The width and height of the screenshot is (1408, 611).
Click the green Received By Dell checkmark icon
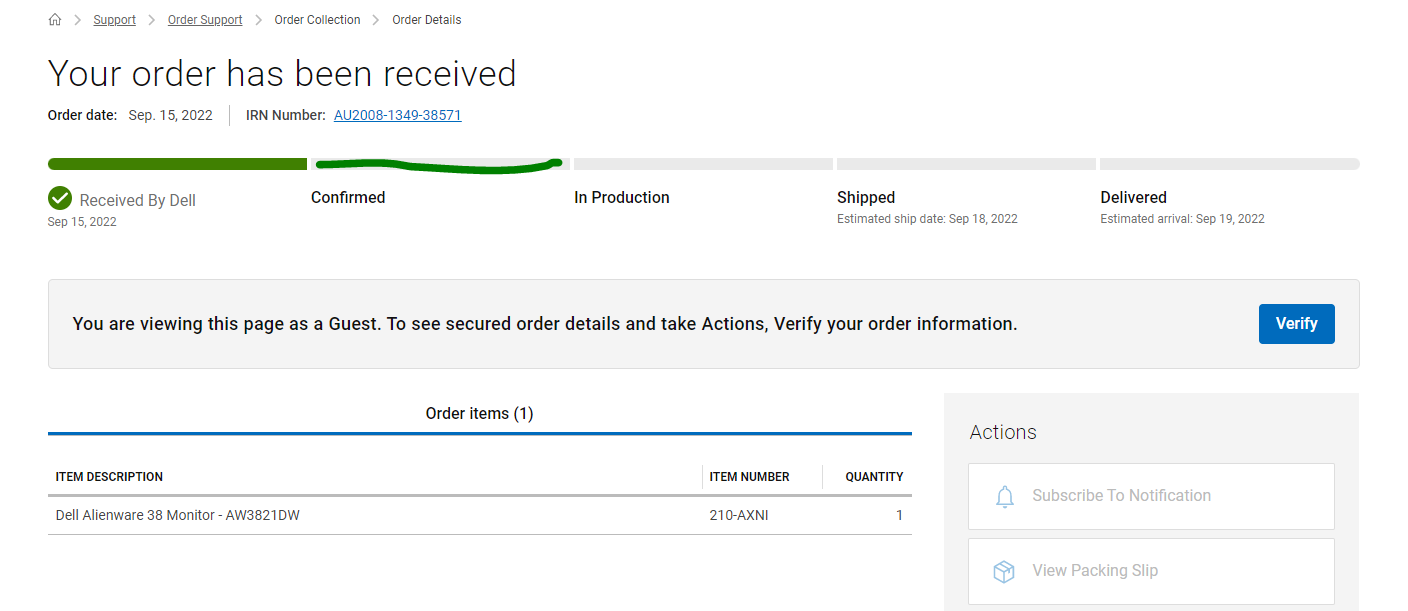[x=60, y=198]
